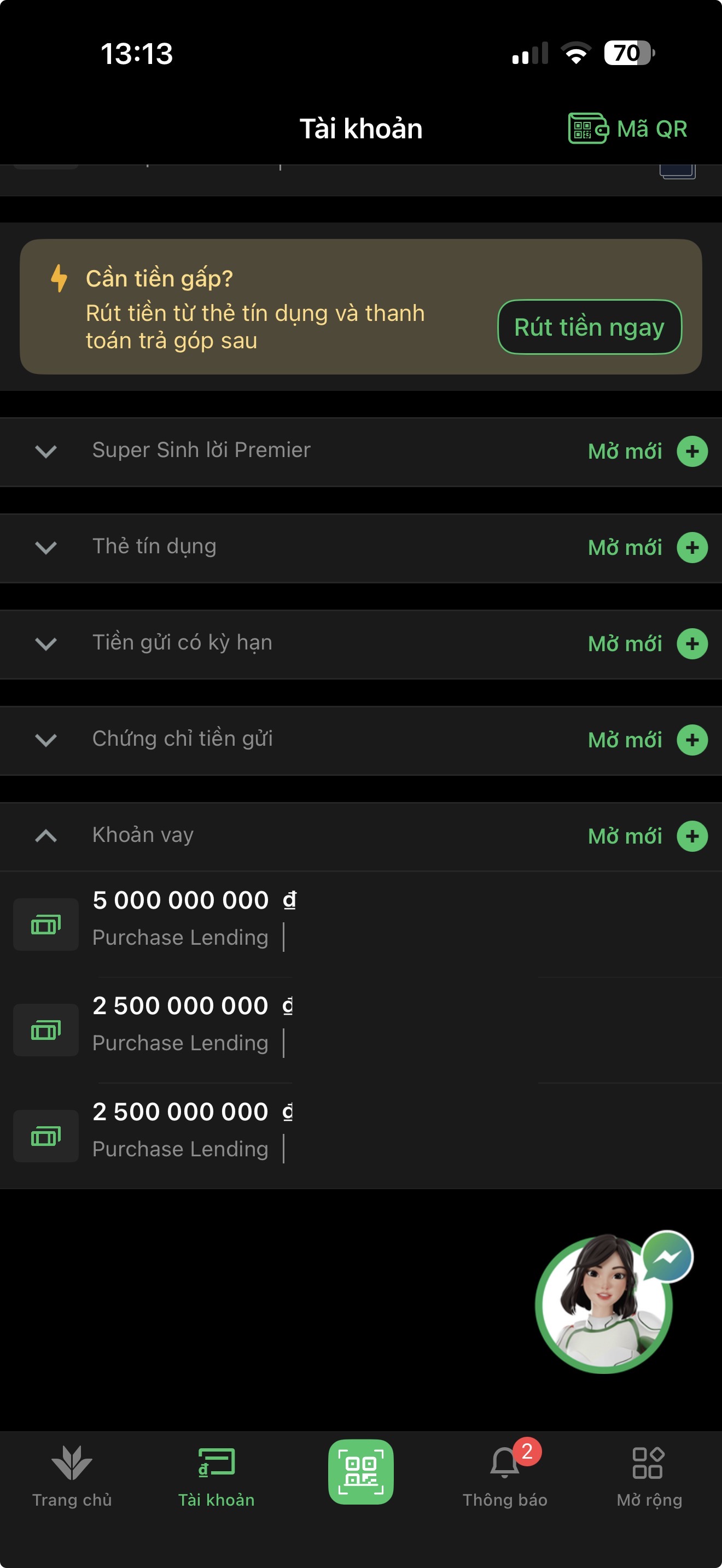Viewport: 722px width, 1568px height.
Task: Click plus icon beside Chứng chỉ tiền gửi
Action: [x=692, y=740]
